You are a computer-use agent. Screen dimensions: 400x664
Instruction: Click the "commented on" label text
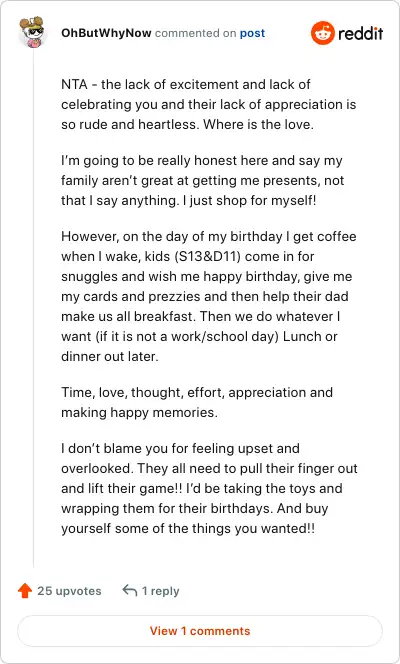[196, 33]
